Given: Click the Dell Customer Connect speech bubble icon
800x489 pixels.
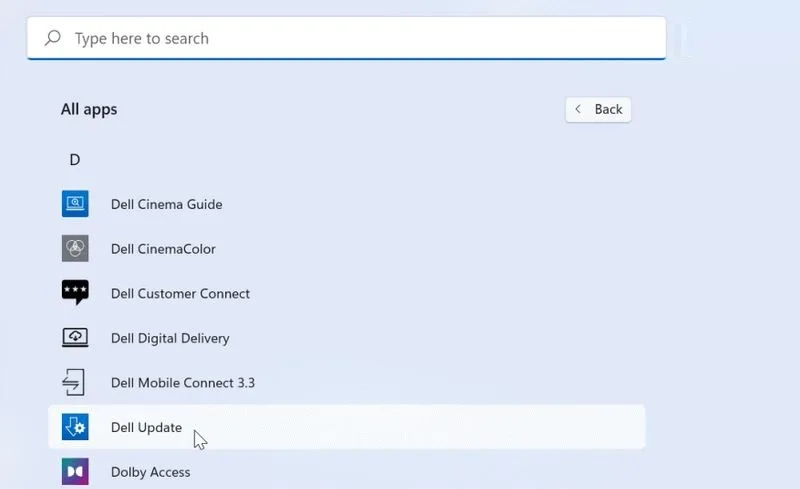Looking at the screenshot, I should pos(75,292).
